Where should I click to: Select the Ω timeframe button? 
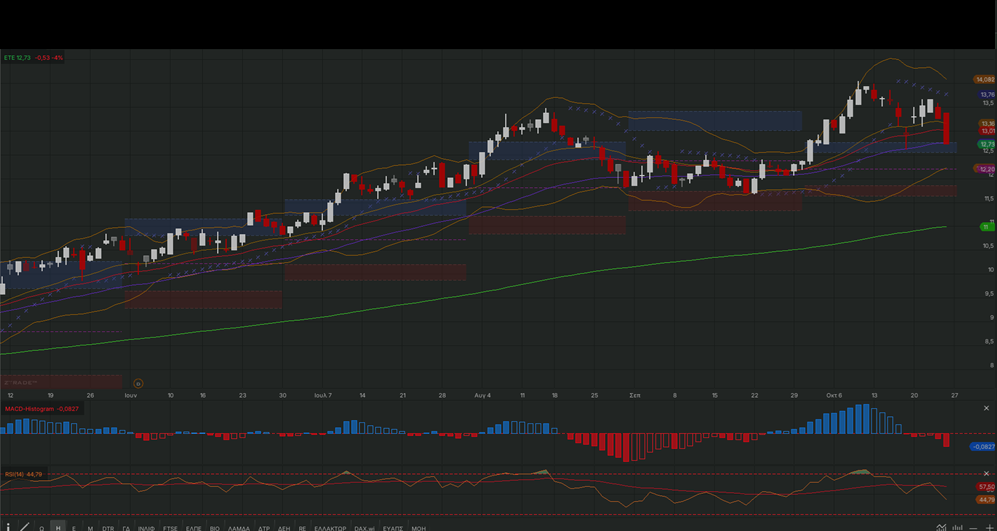41,528
